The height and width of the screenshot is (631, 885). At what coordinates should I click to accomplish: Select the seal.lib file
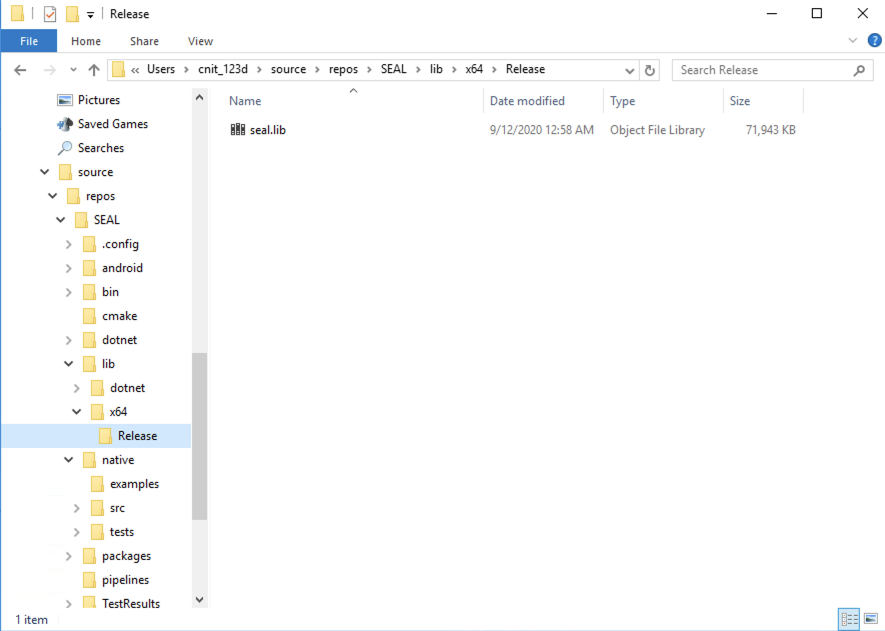pos(268,130)
